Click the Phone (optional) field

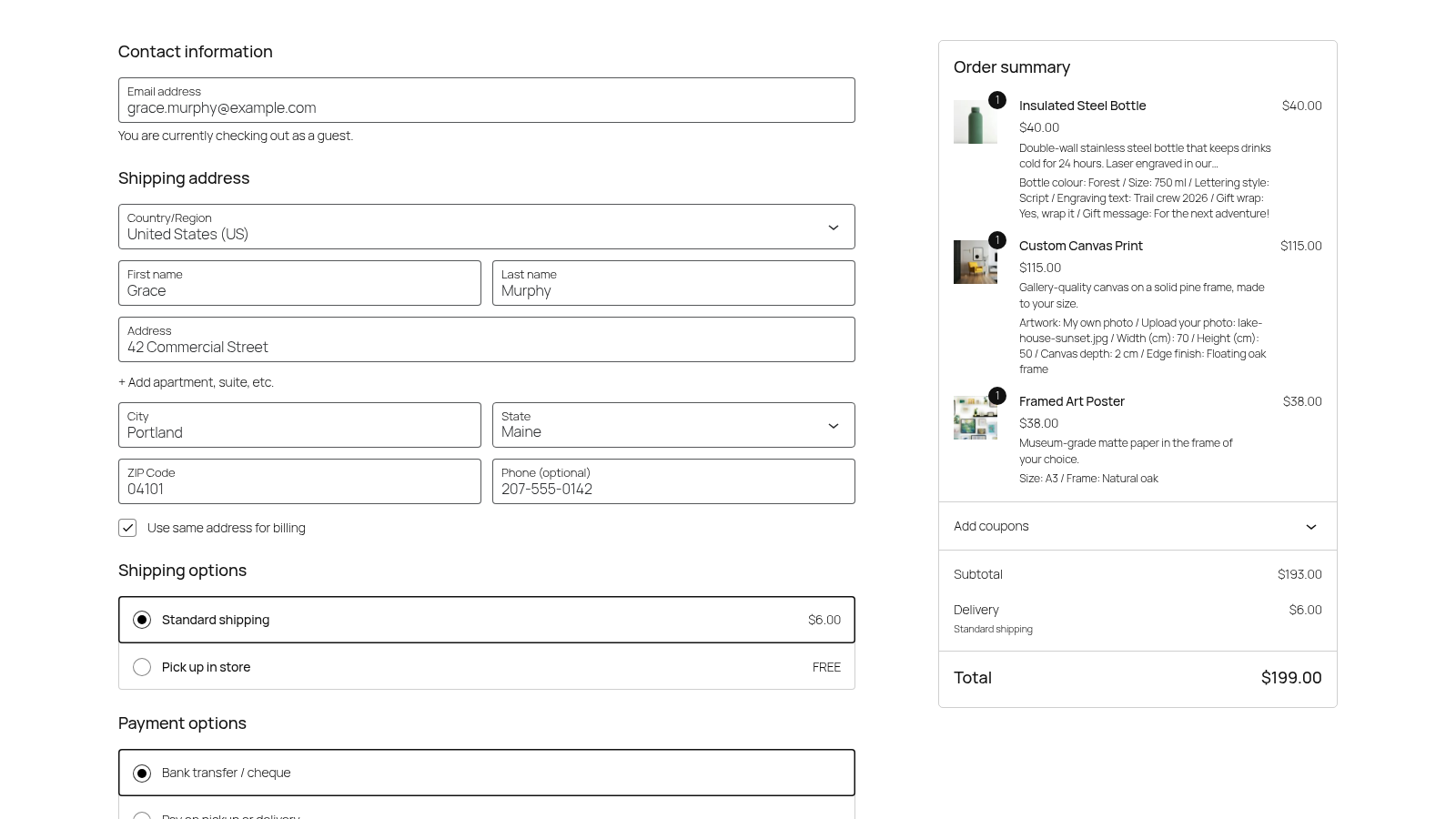tap(673, 481)
